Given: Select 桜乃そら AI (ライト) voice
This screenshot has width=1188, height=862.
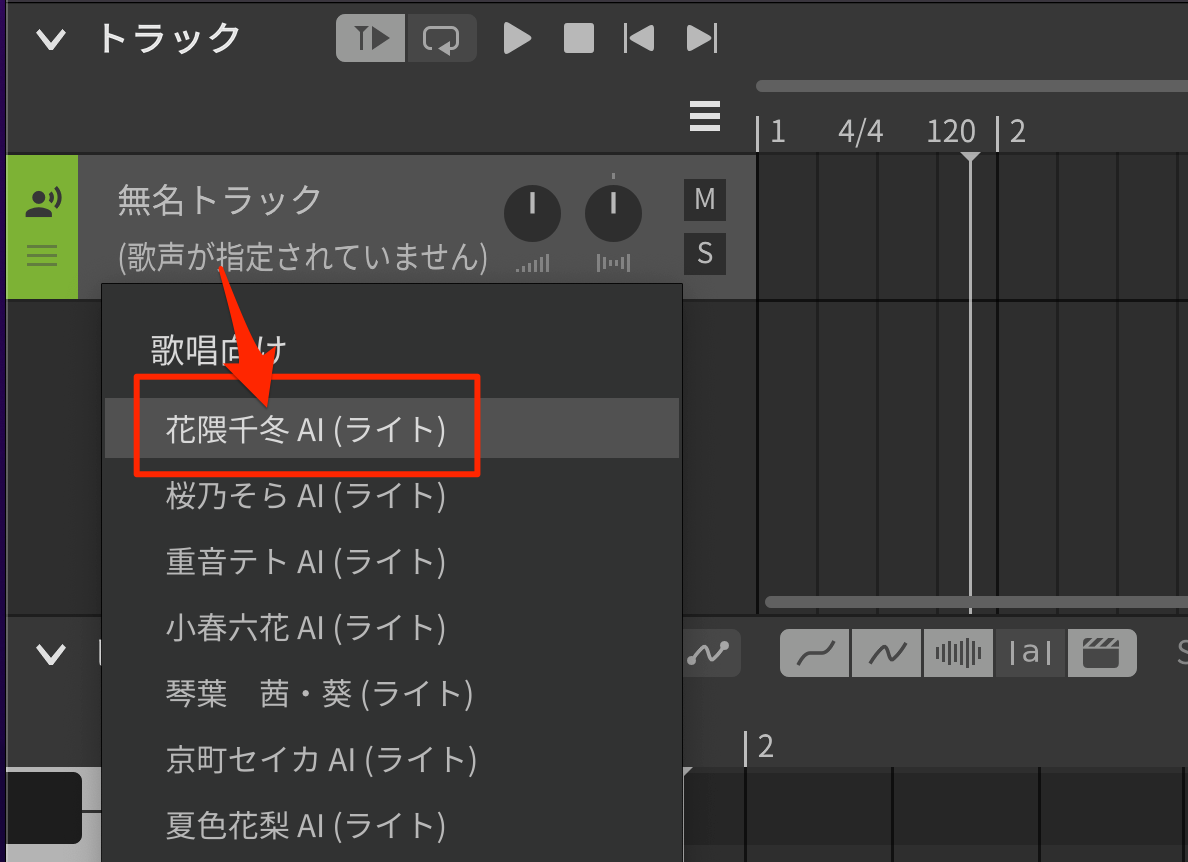Looking at the screenshot, I should (x=392, y=495).
